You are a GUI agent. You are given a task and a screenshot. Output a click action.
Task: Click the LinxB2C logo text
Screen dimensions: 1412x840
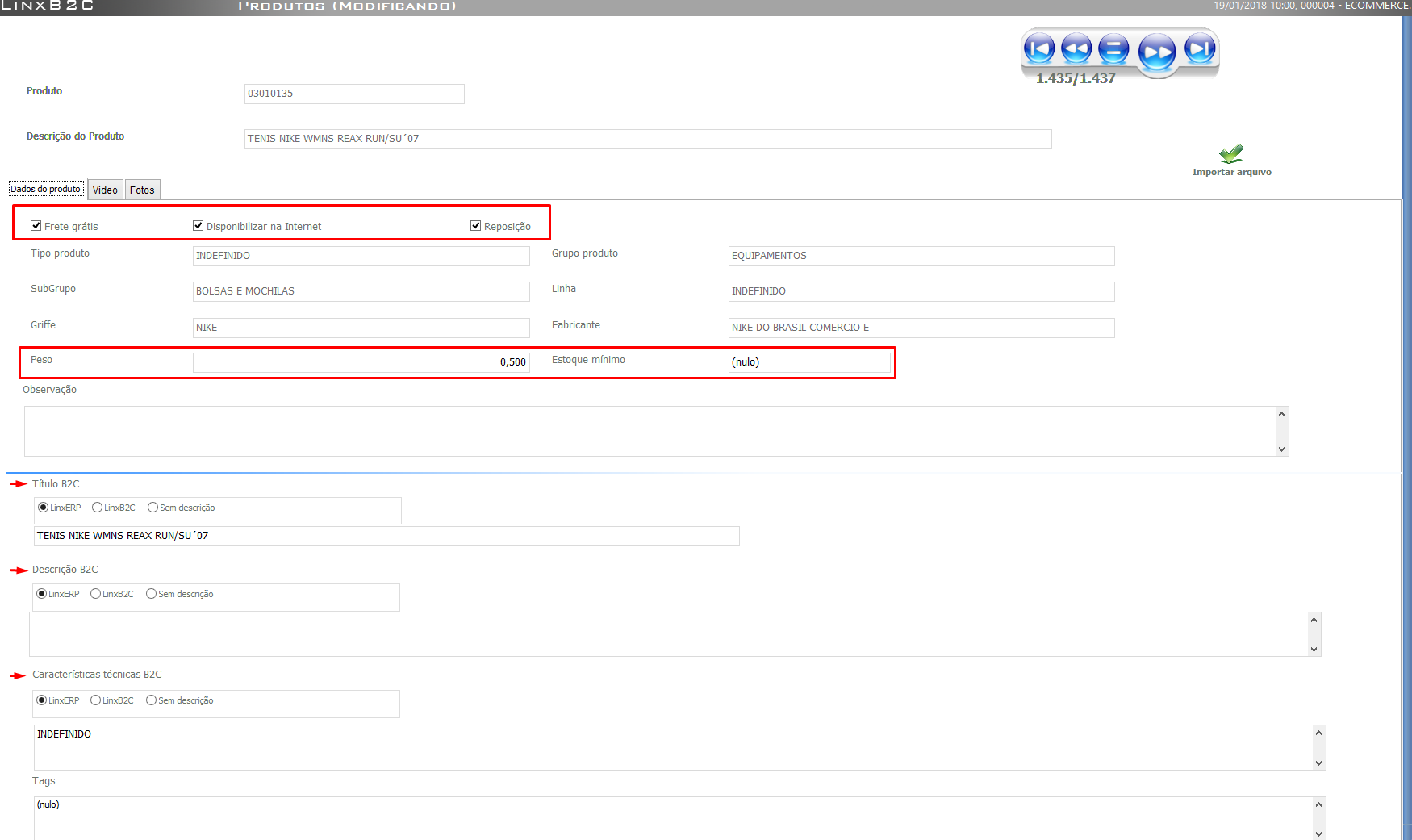coord(47,6)
